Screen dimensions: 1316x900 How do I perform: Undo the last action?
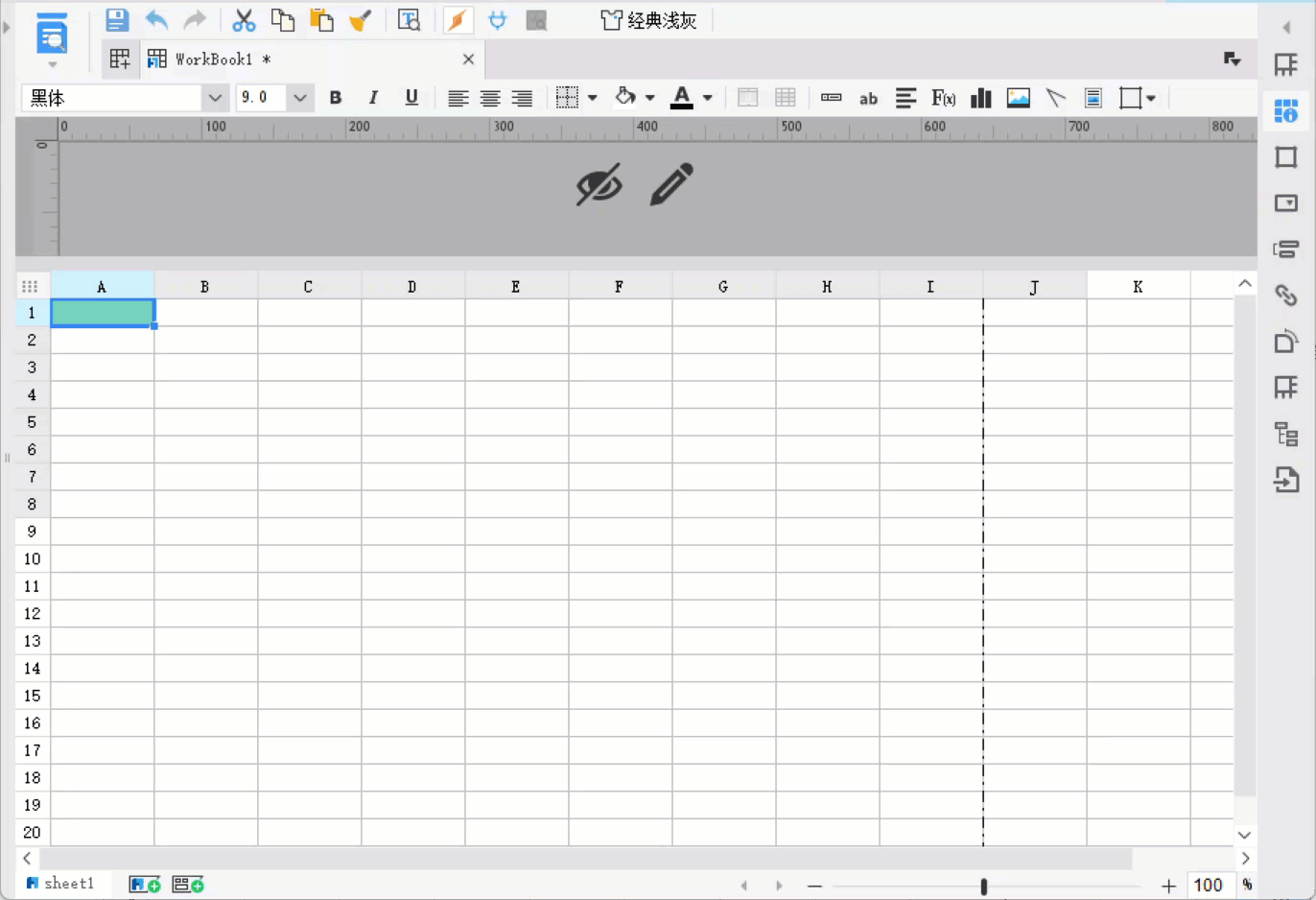tap(156, 20)
